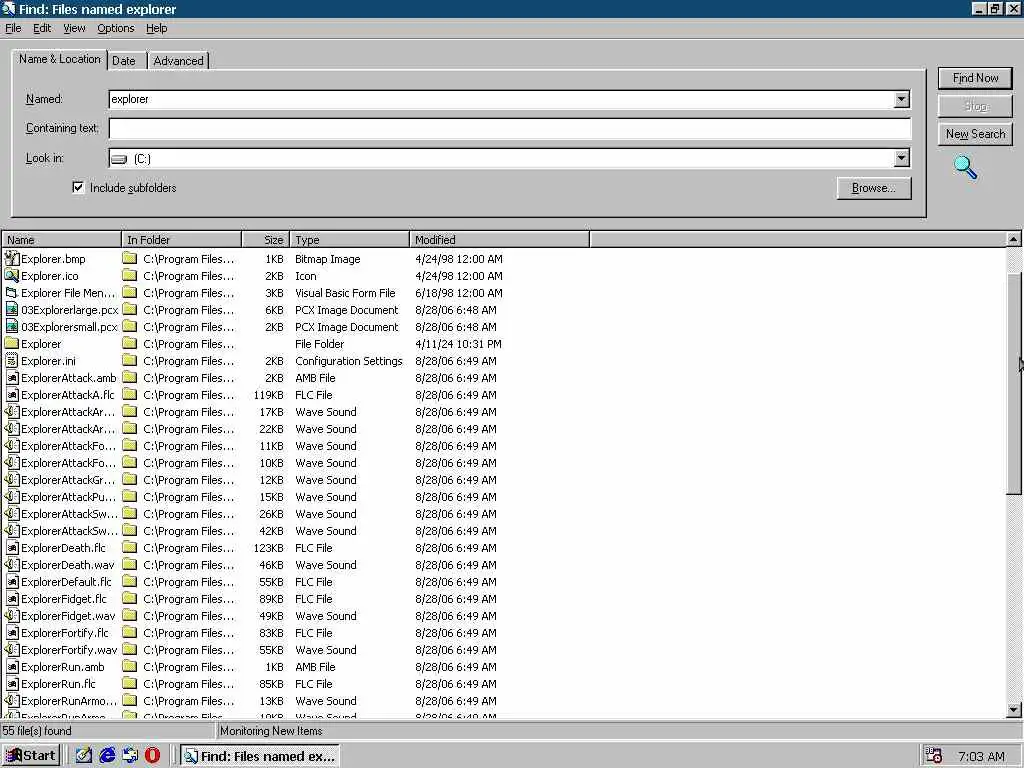The height and width of the screenshot is (768, 1024).
Task: Sort results by the Name column header
Action: coord(61,240)
